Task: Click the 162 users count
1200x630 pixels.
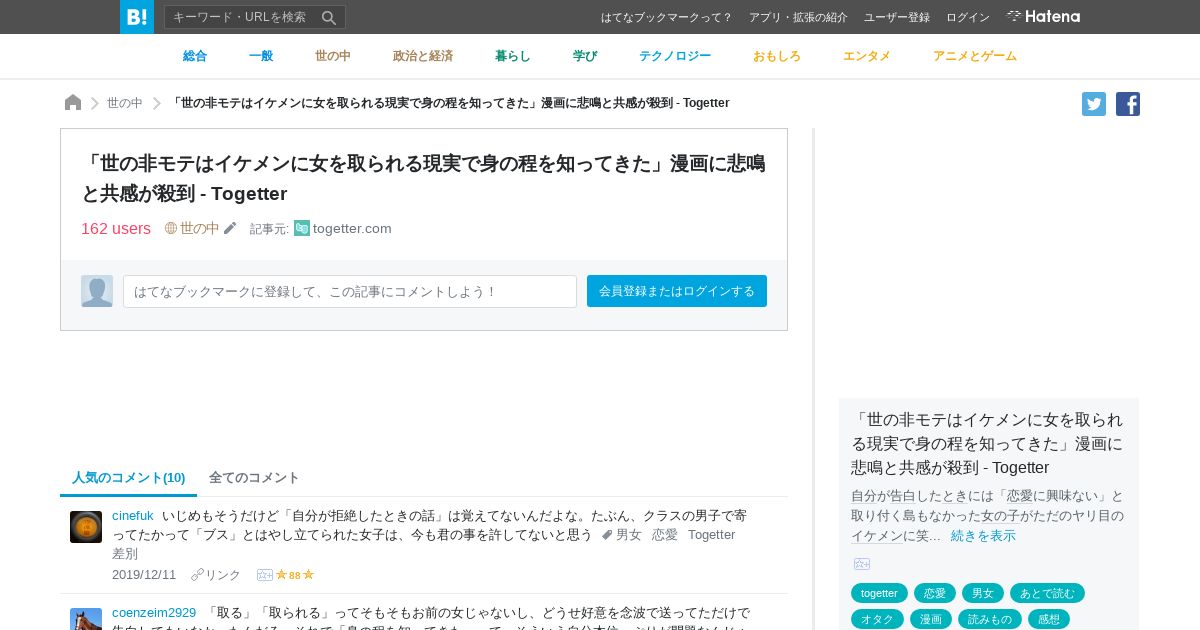Action: 116,228
